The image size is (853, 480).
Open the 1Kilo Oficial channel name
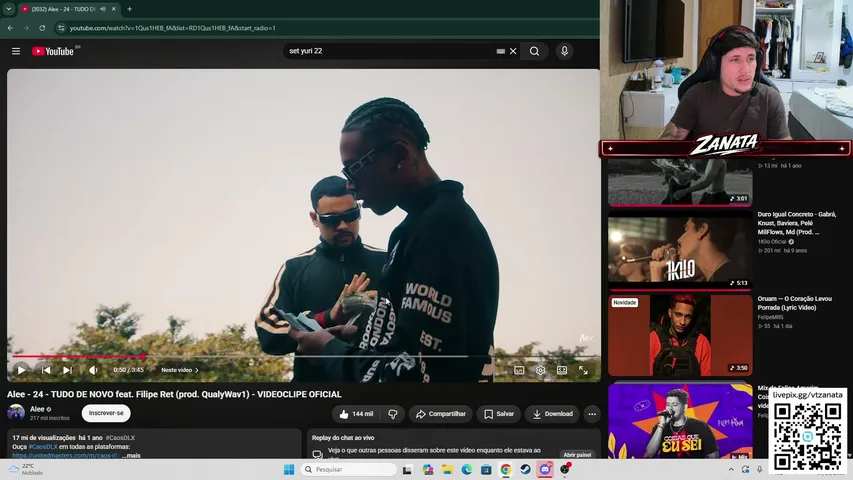click(772, 242)
